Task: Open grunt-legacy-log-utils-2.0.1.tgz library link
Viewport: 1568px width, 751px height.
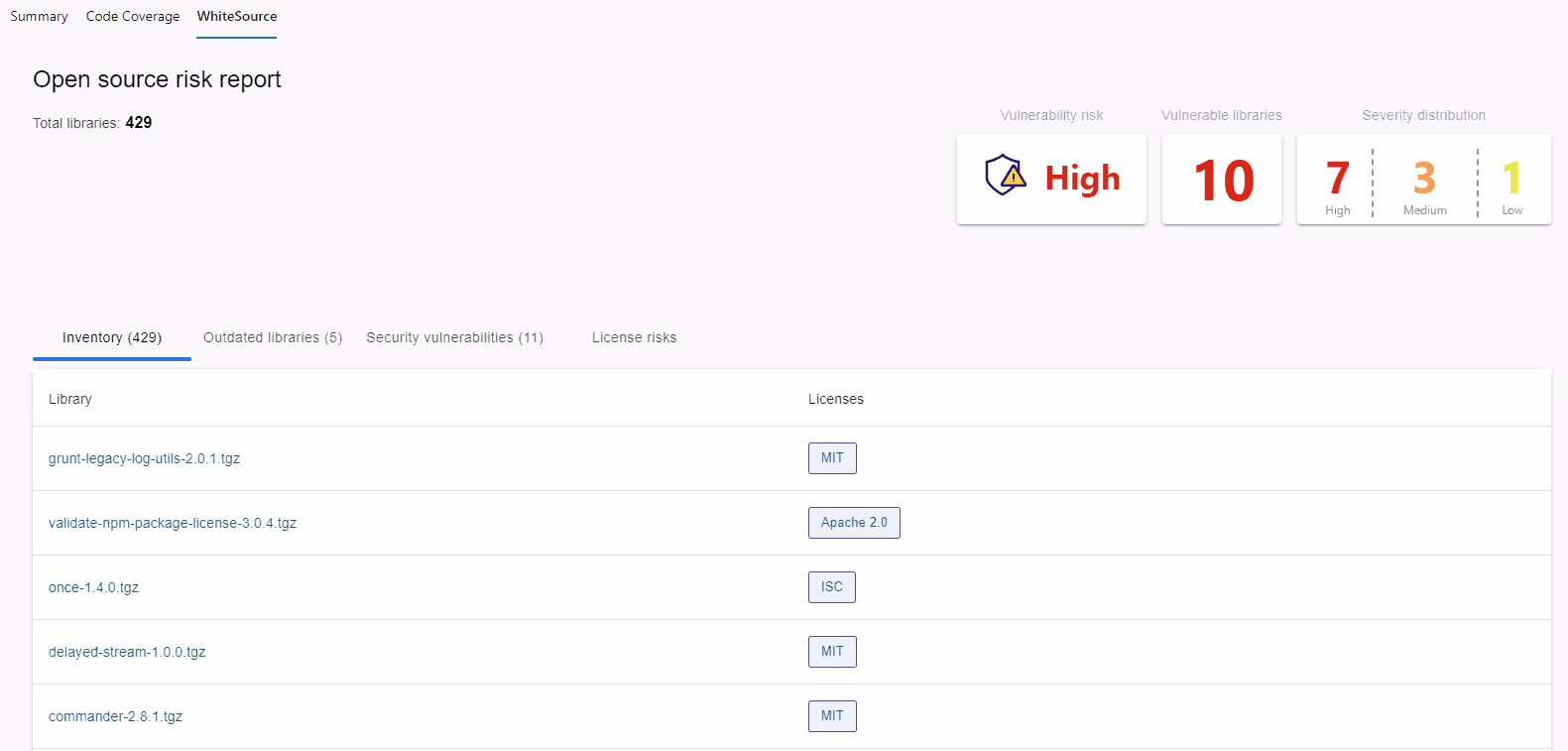Action: coord(144,459)
